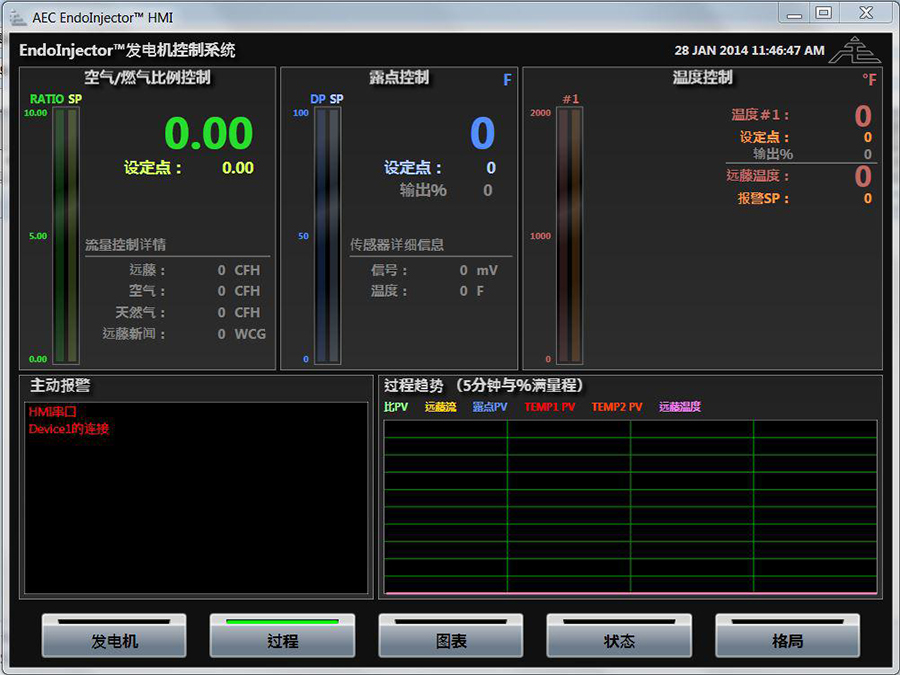Screen dimensions: 900x675
Task: Click the blue DP bar graph
Action: pos(327,235)
